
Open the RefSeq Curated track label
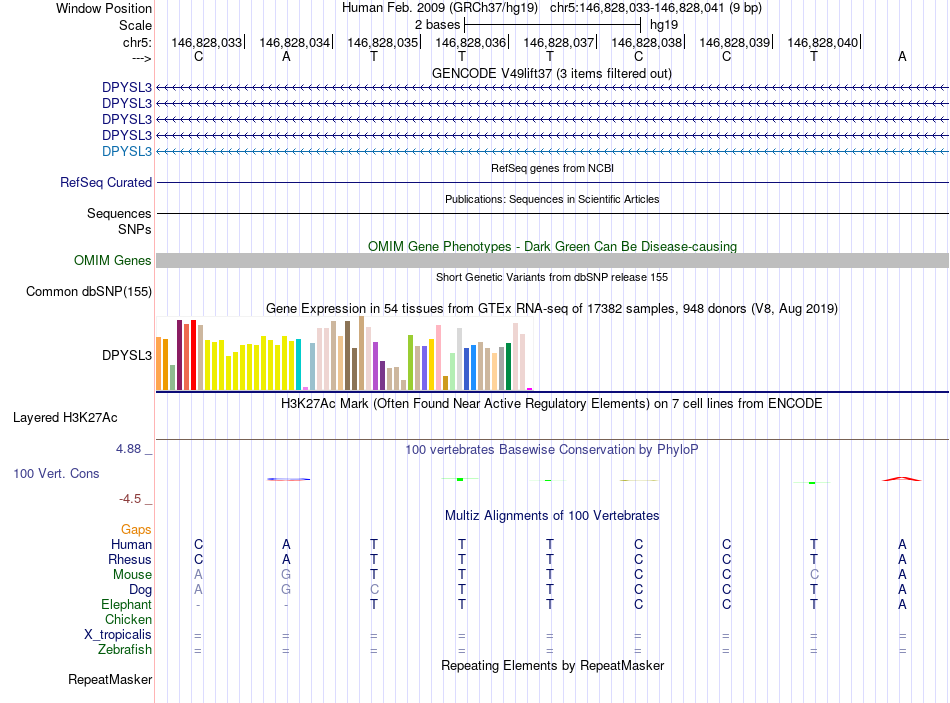point(105,182)
